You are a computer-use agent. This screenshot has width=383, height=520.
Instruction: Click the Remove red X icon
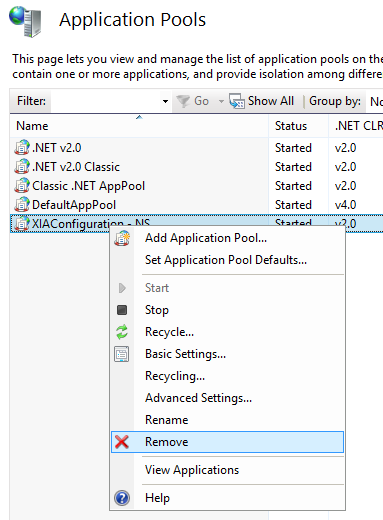[122, 442]
